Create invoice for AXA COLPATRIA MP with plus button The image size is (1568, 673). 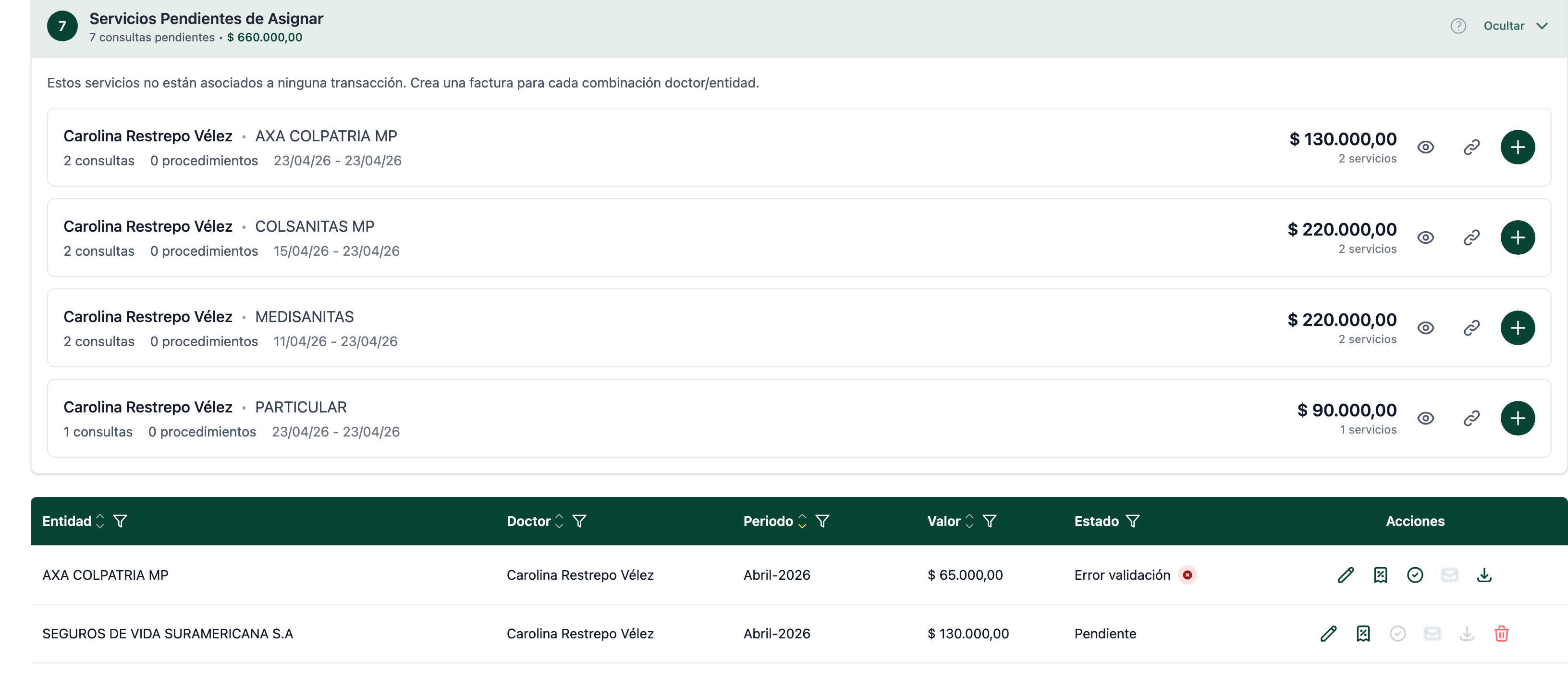click(x=1518, y=148)
